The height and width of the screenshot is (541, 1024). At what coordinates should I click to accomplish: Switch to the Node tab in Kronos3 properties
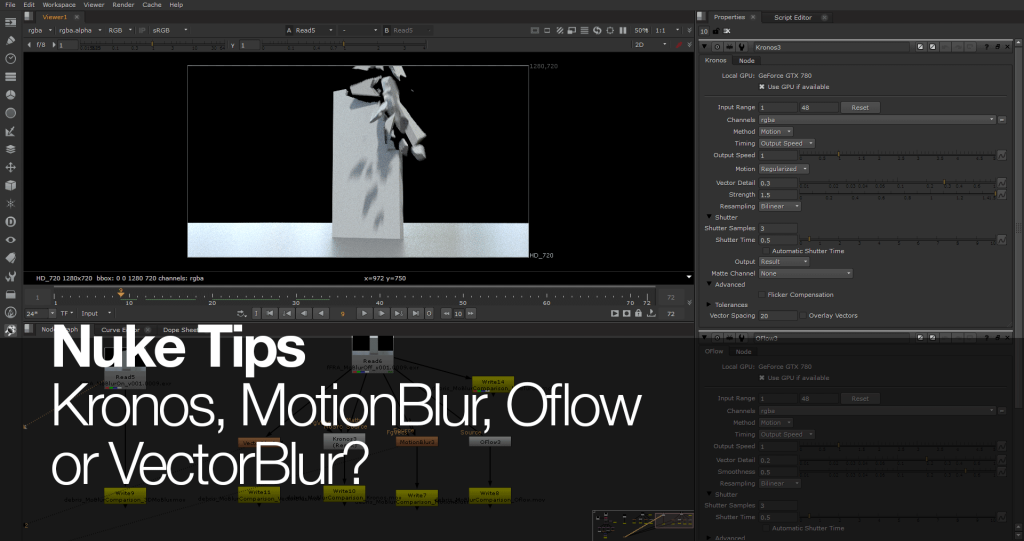point(745,61)
